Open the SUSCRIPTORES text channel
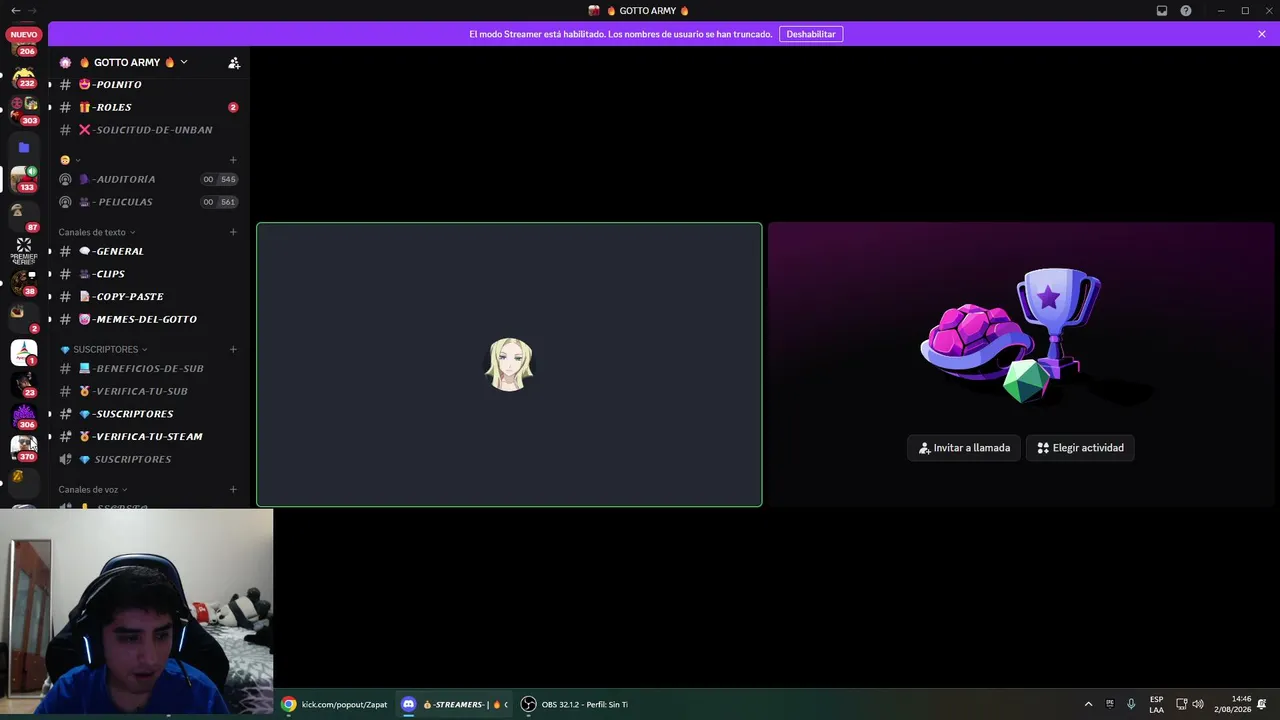Image resolution: width=1280 pixels, height=720 pixels. [146, 414]
